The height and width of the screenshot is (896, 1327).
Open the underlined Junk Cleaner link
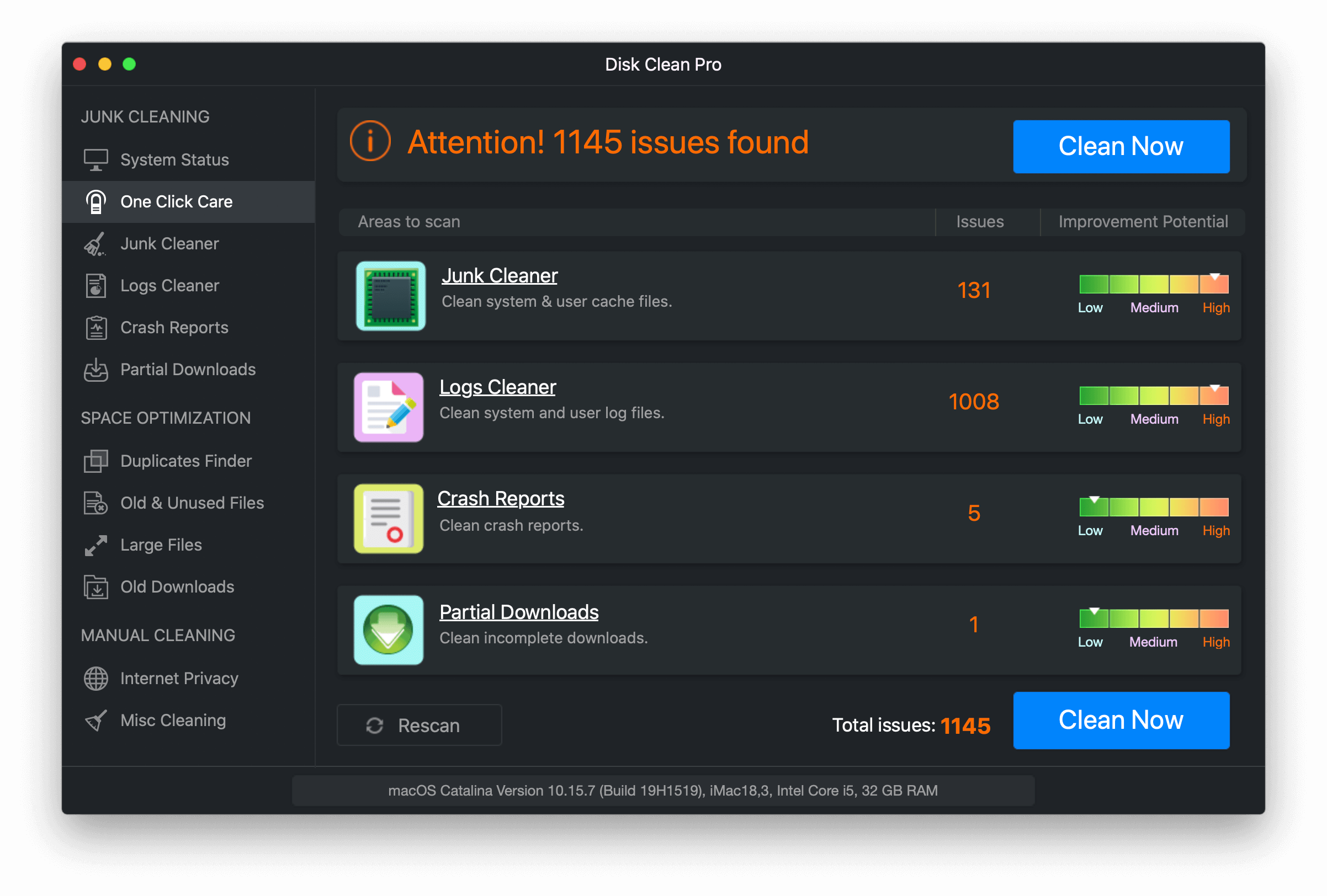pos(500,276)
